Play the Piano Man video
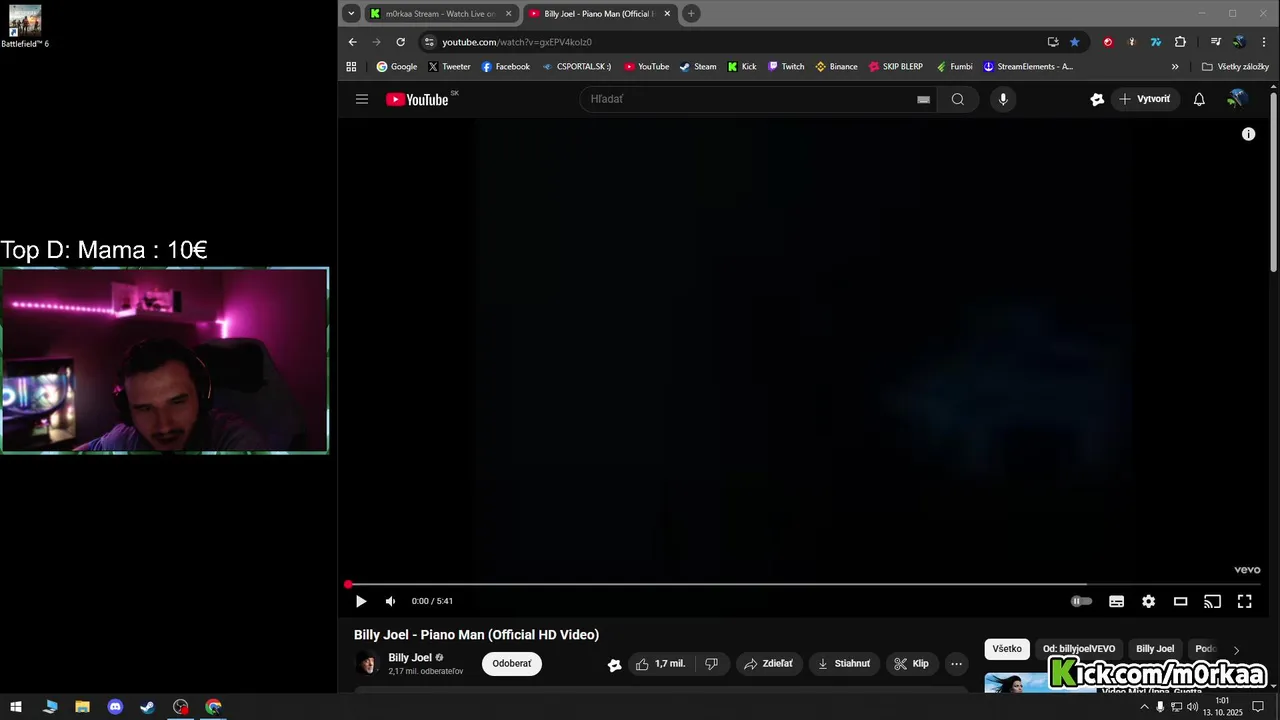Screen dimensions: 1280x720 (361, 601)
